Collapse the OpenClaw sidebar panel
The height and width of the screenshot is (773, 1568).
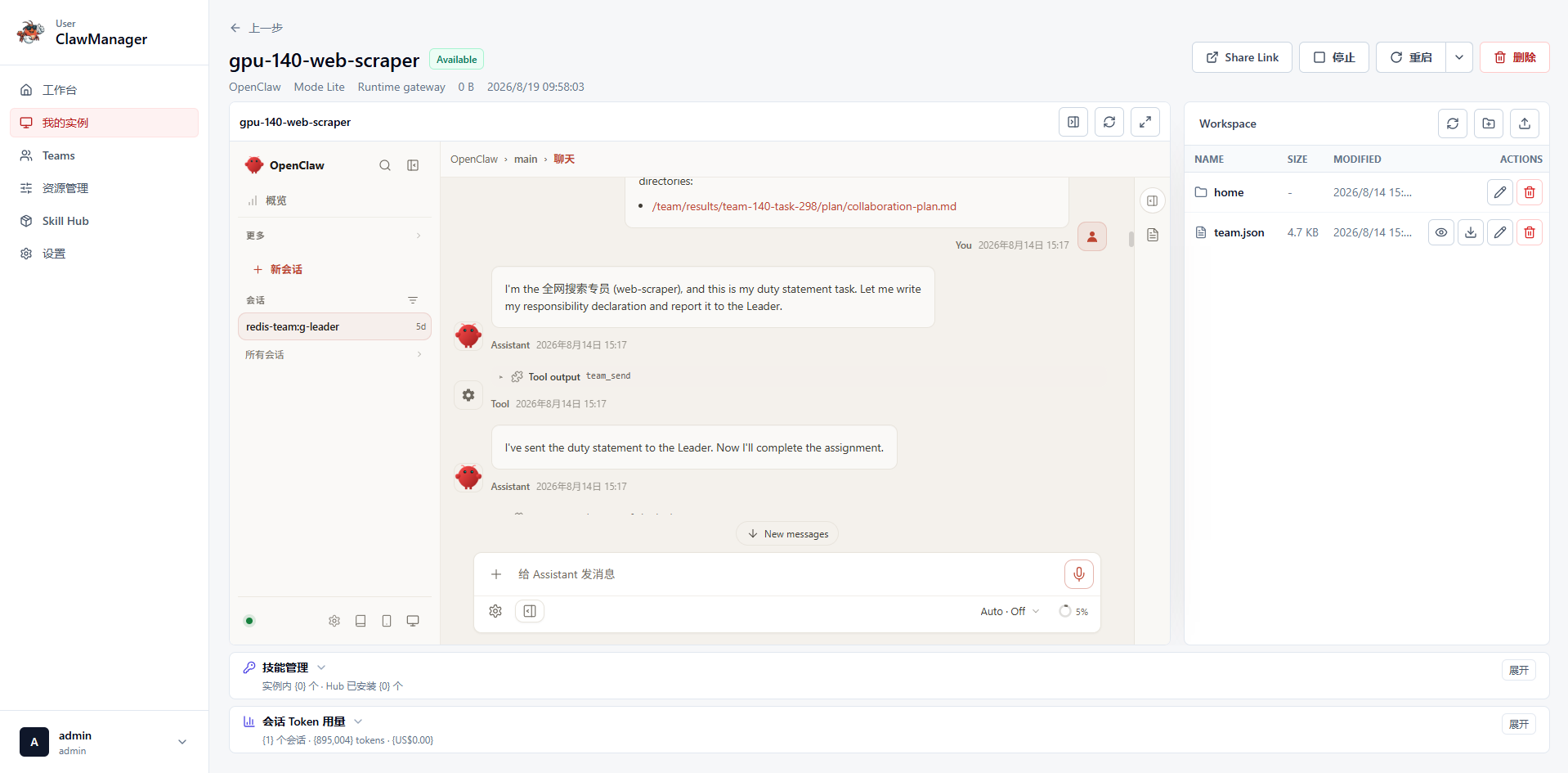(413, 165)
